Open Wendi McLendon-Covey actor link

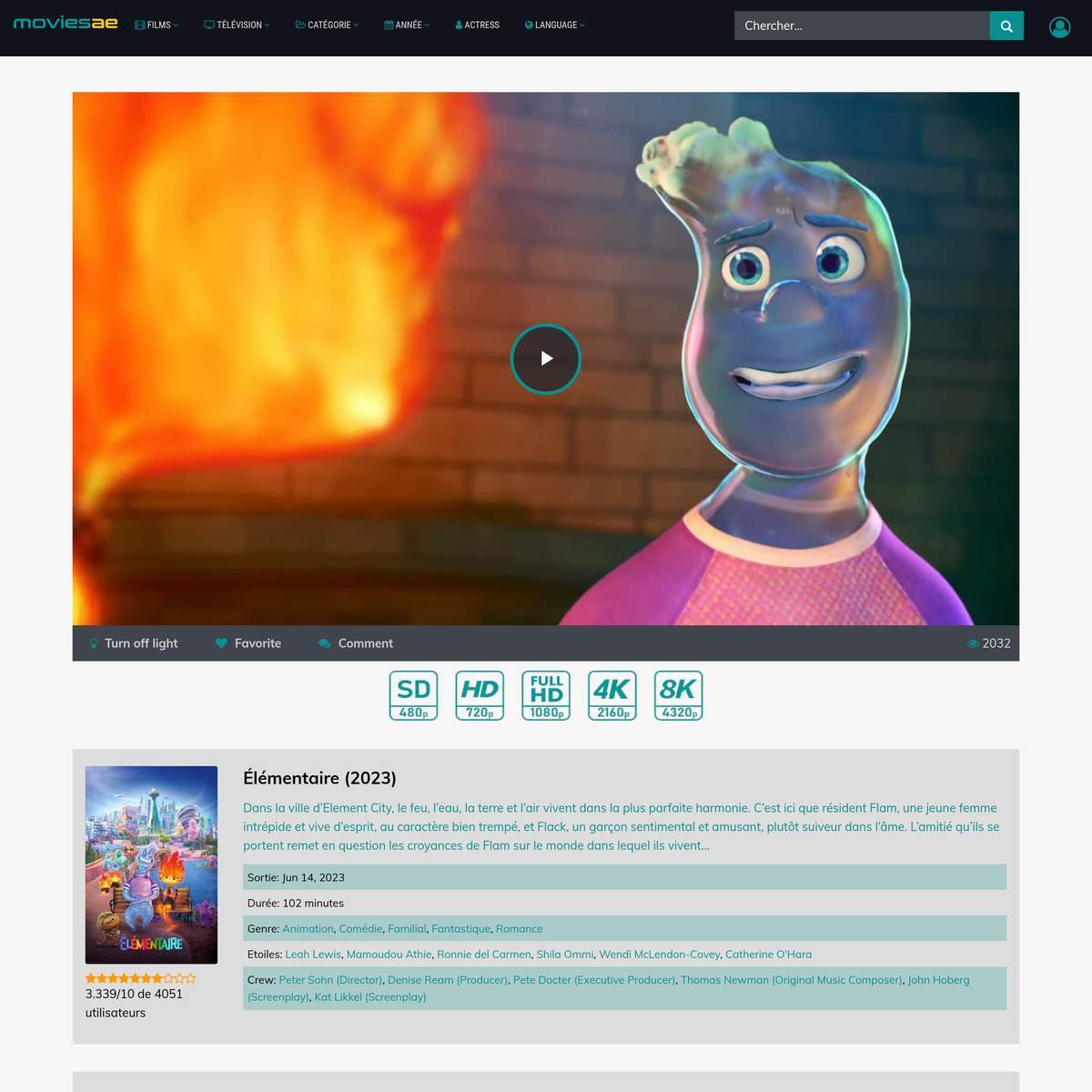pyautogui.click(x=660, y=955)
